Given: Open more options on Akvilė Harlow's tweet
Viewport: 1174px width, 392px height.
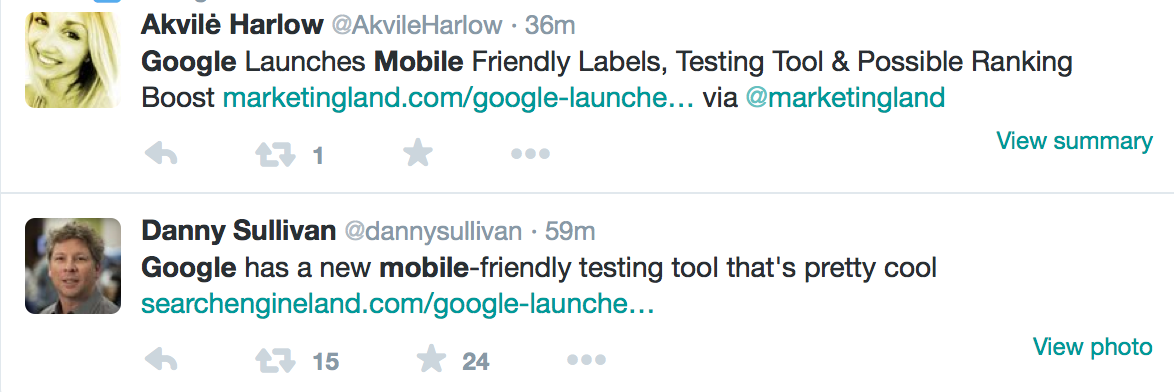Looking at the screenshot, I should (530, 154).
